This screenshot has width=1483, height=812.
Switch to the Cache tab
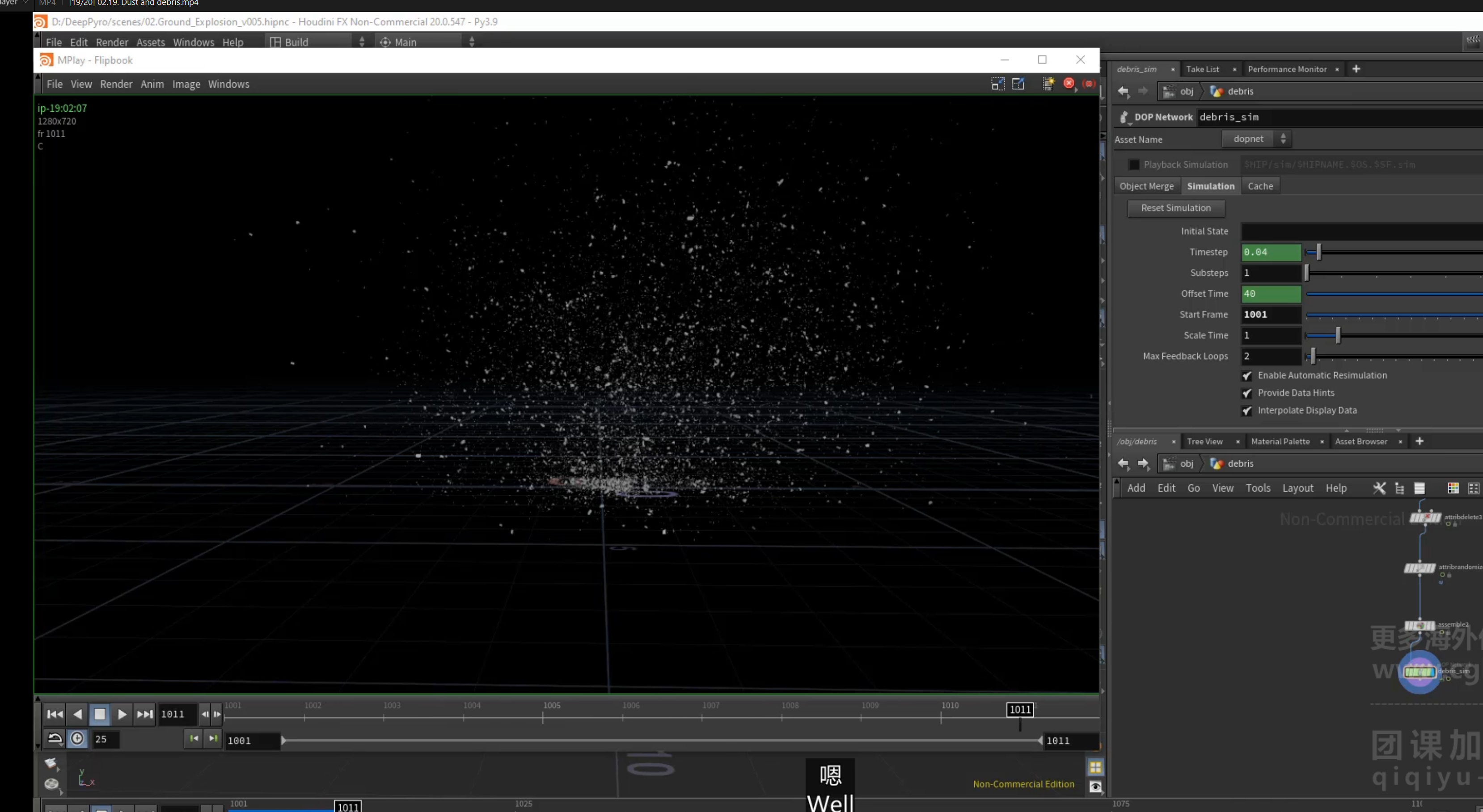pos(1260,186)
